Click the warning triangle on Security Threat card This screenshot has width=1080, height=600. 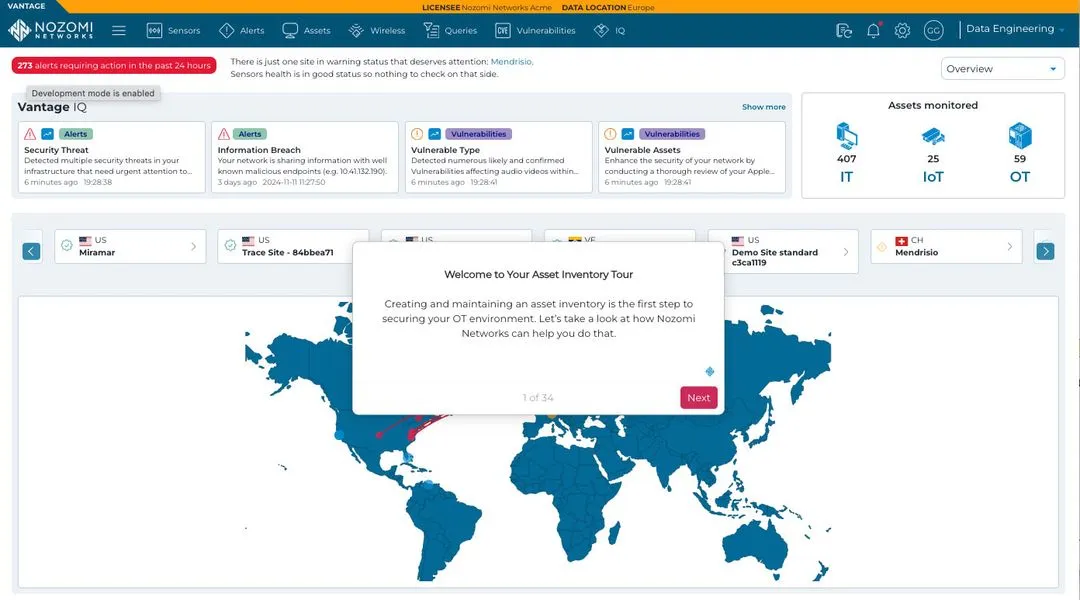pyautogui.click(x=30, y=134)
